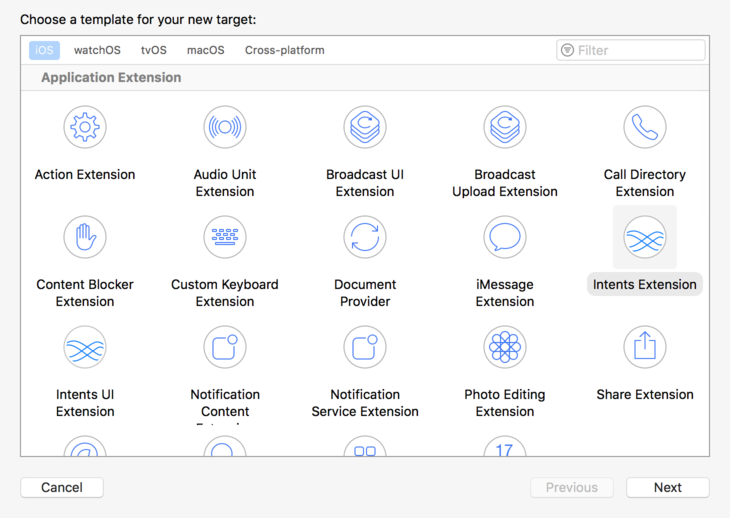Click the Filter search field
Screen dimensions: 730x518
[x=638, y=50]
